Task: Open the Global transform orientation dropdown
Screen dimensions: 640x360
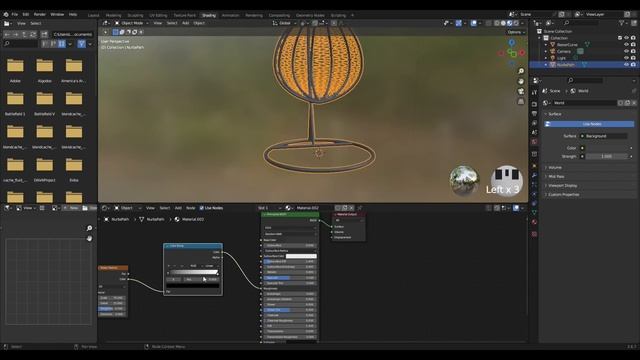Action: [284, 23]
